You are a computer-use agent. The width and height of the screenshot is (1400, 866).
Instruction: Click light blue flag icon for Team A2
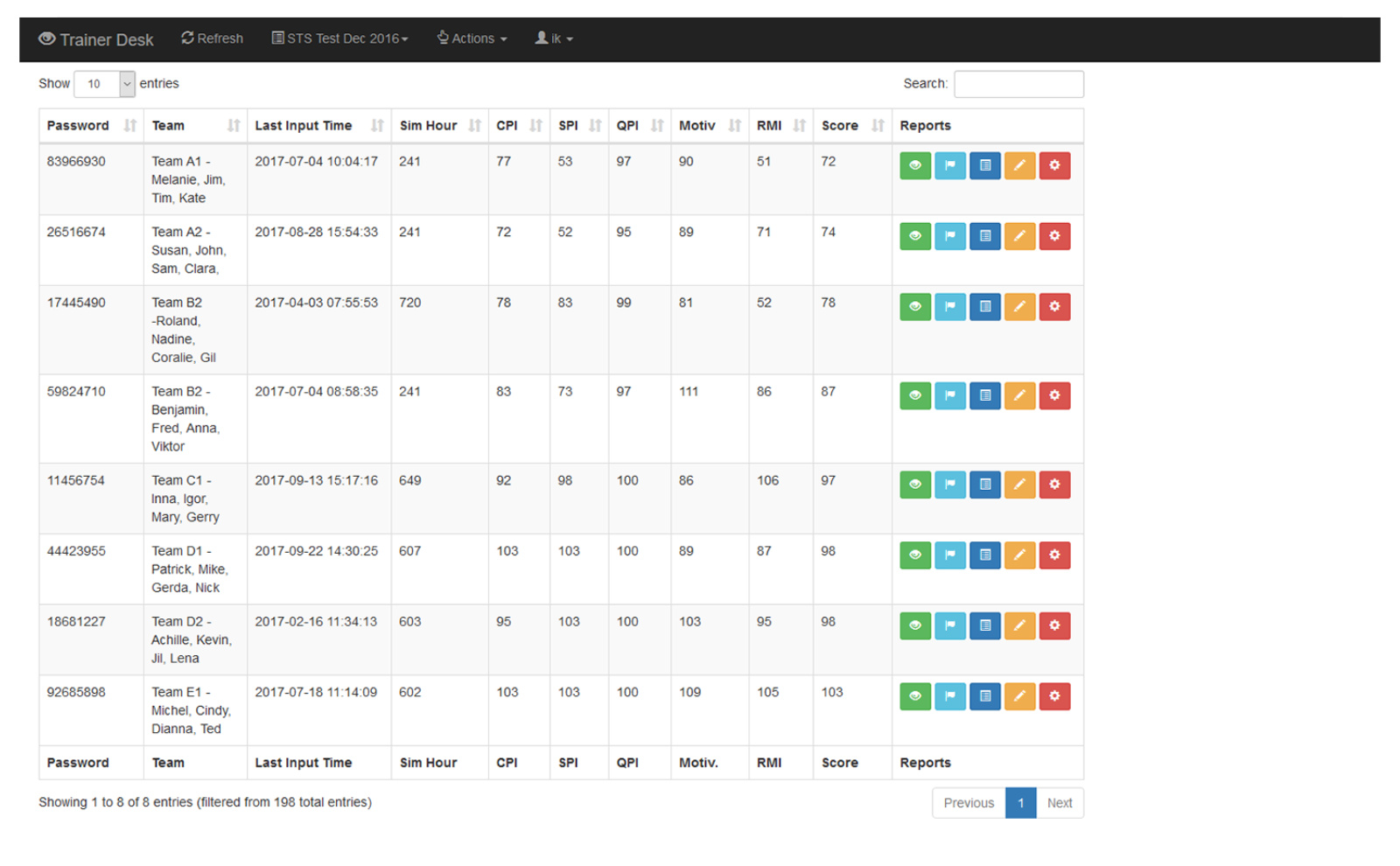[949, 236]
